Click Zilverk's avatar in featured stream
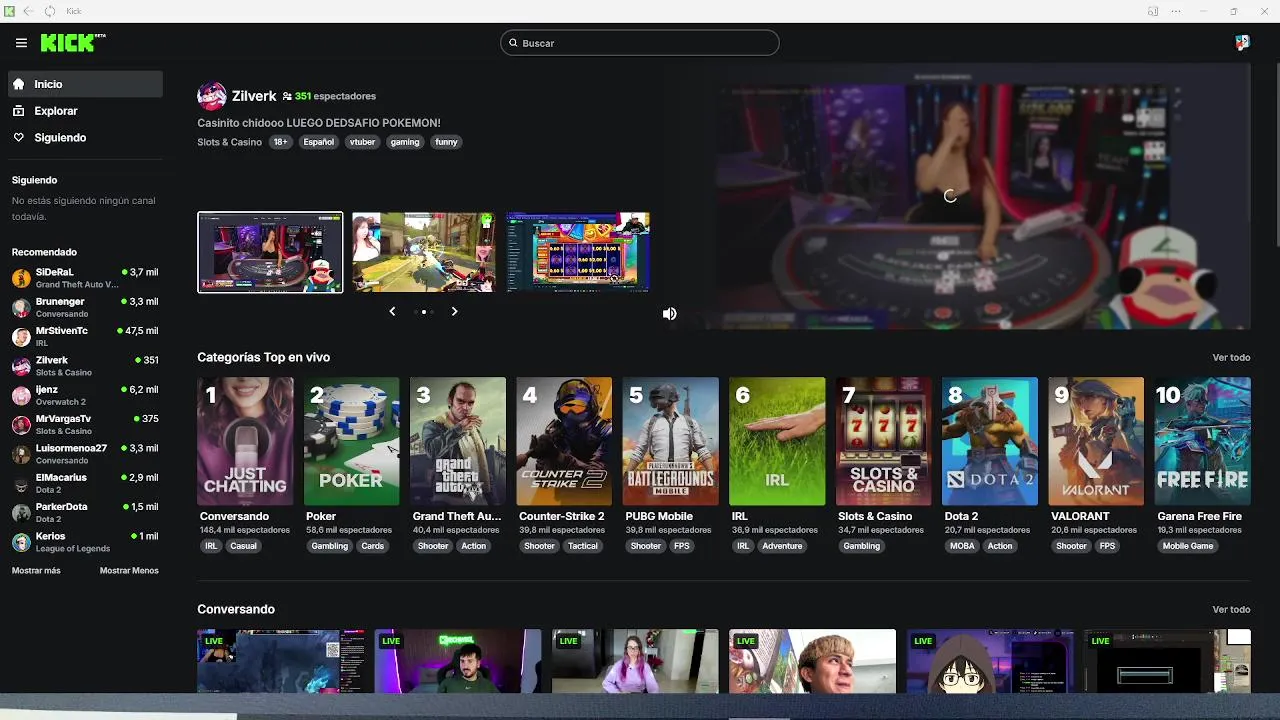 click(x=211, y=96)
